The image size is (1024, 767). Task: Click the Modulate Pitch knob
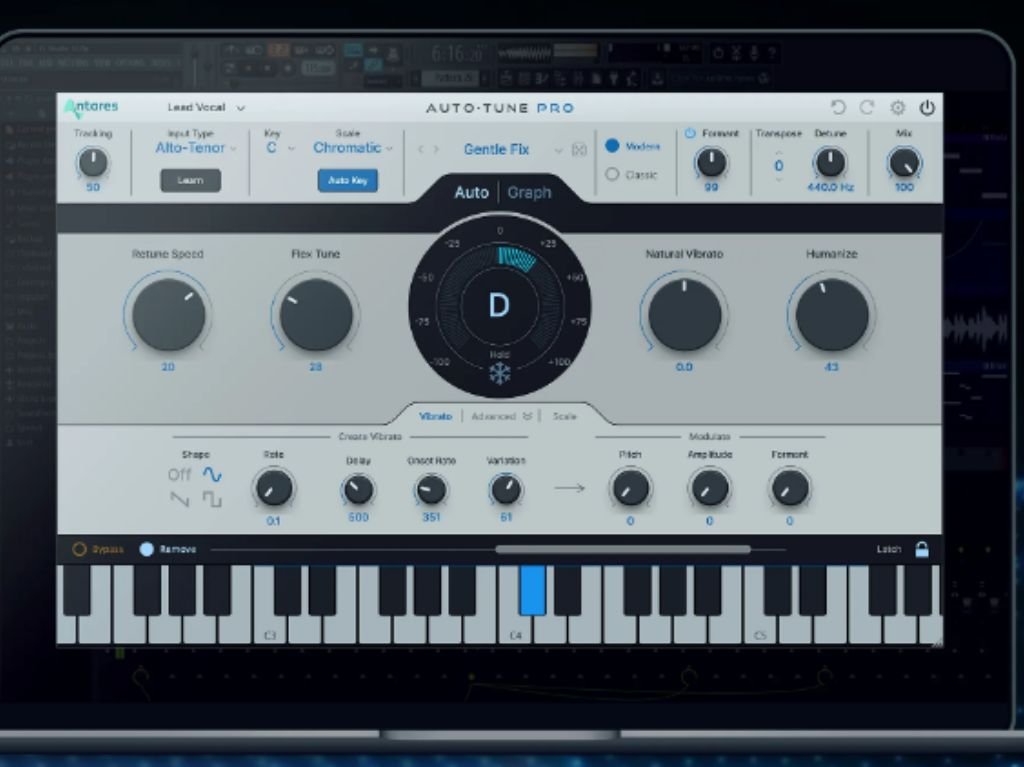[x=630, y=489]
